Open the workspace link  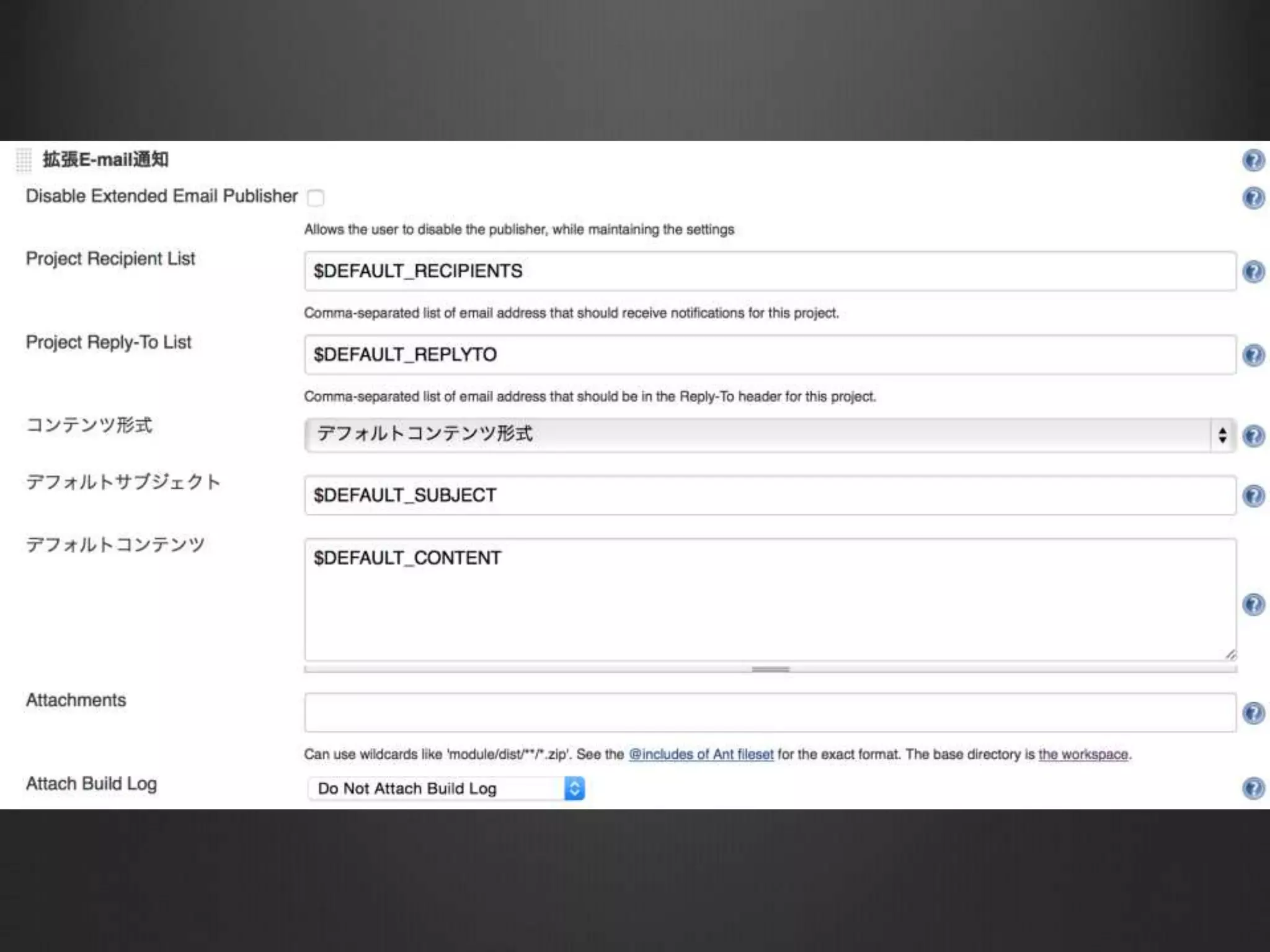point(1083,754)
